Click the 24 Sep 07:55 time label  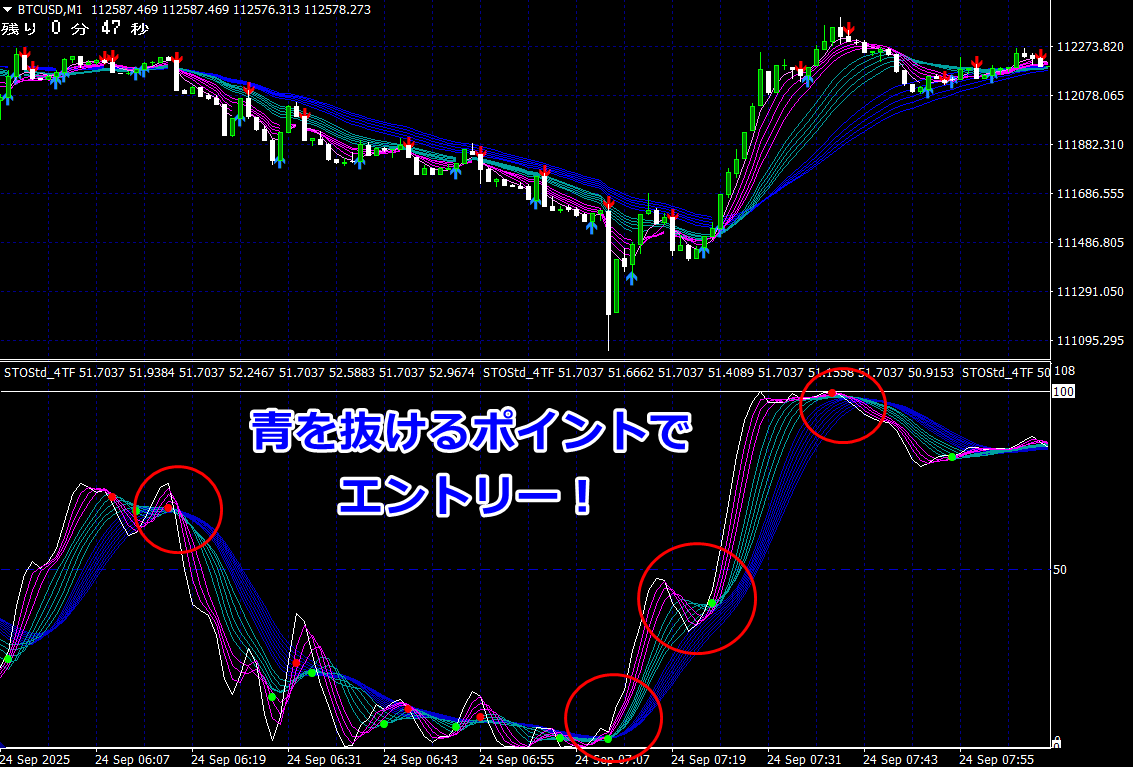coord(997,760)
